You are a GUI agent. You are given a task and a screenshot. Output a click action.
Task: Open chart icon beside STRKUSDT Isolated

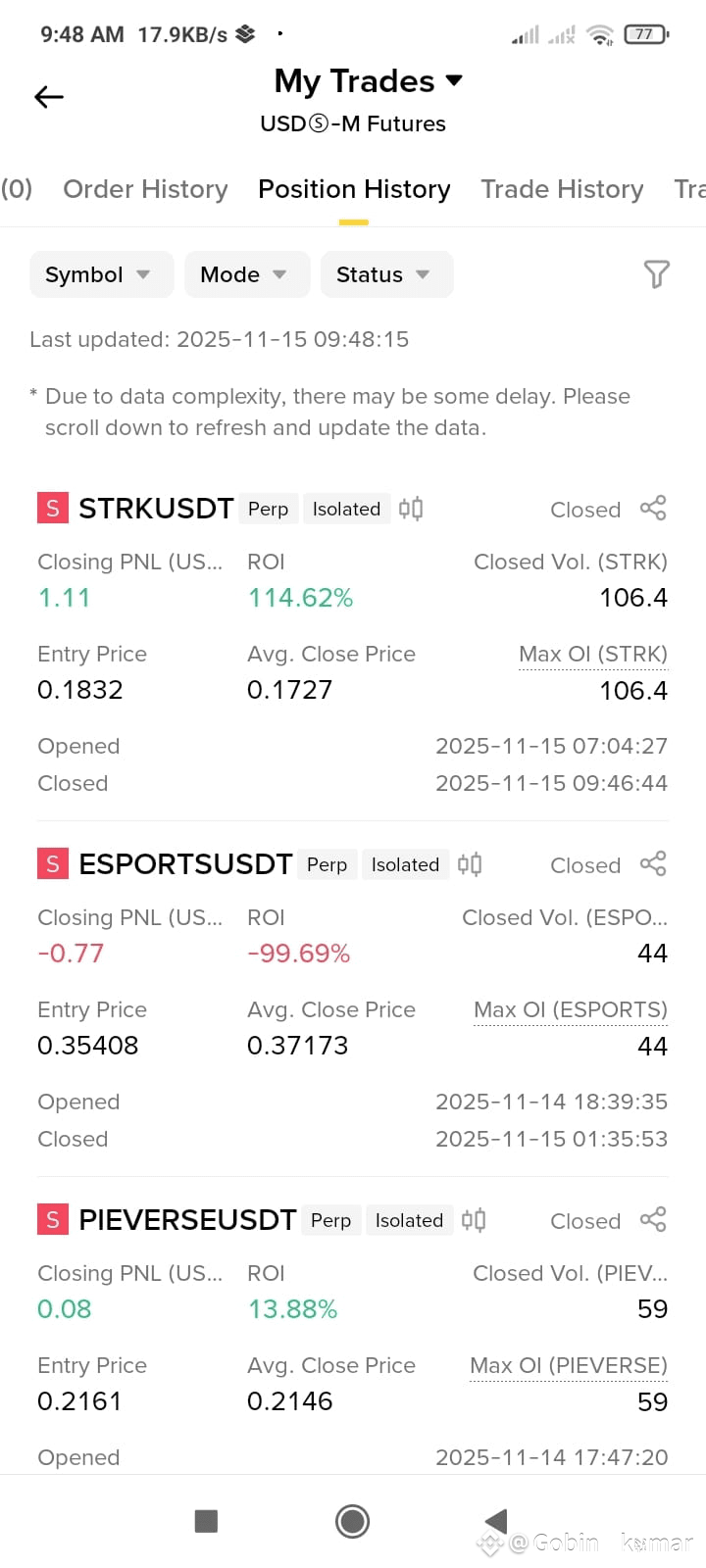(x=411, y=509)
